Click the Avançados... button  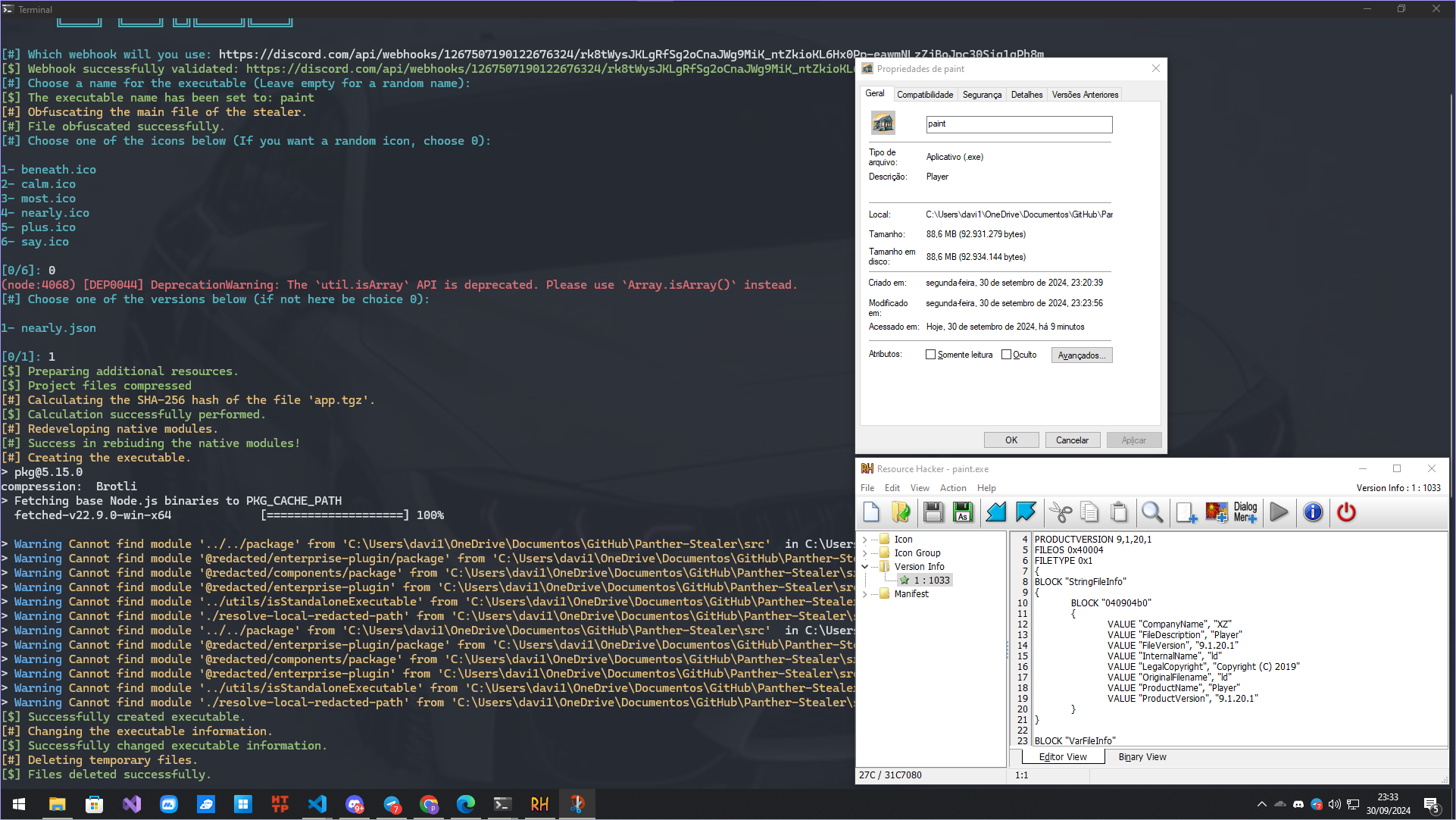(x=1082, y=355)
